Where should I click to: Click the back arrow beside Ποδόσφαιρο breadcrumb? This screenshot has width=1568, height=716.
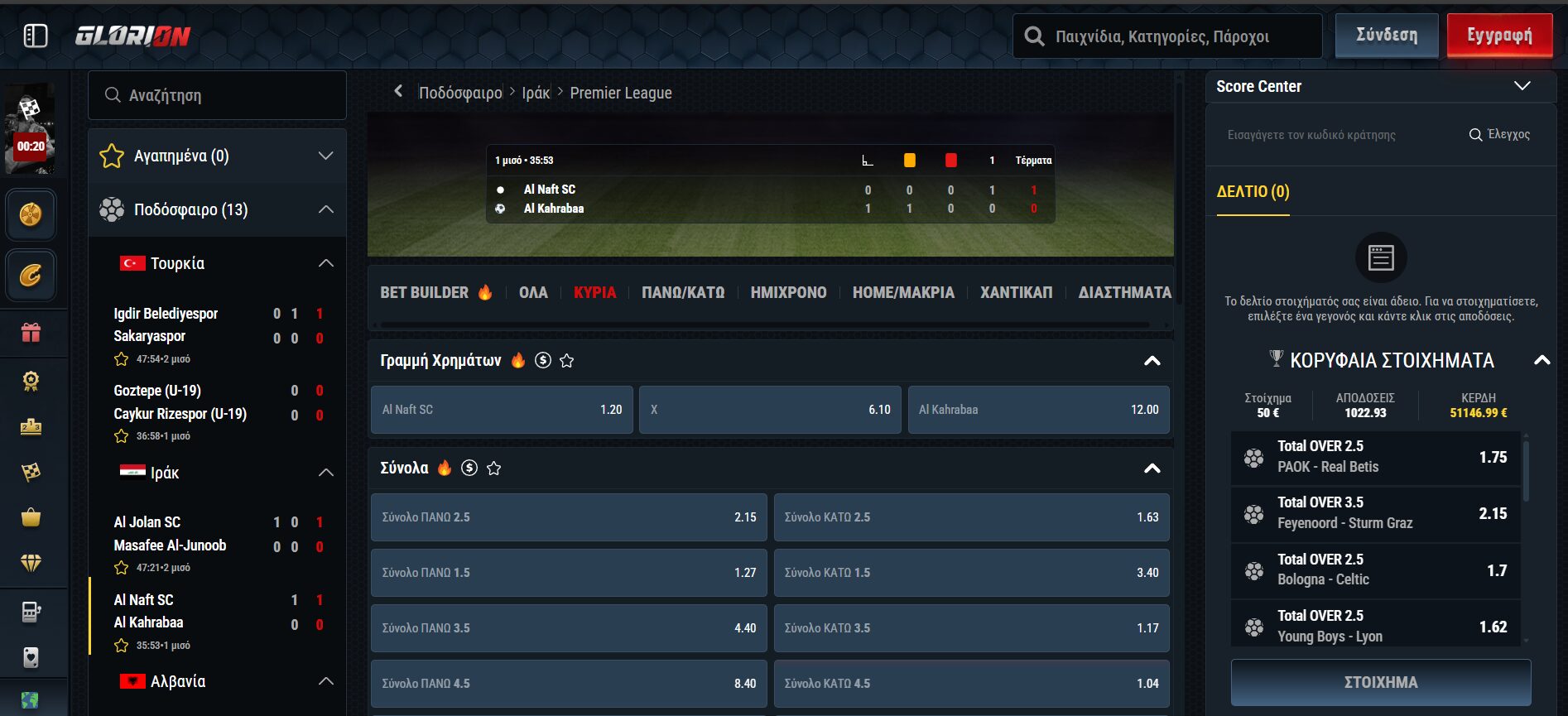[x=398, y=92]
